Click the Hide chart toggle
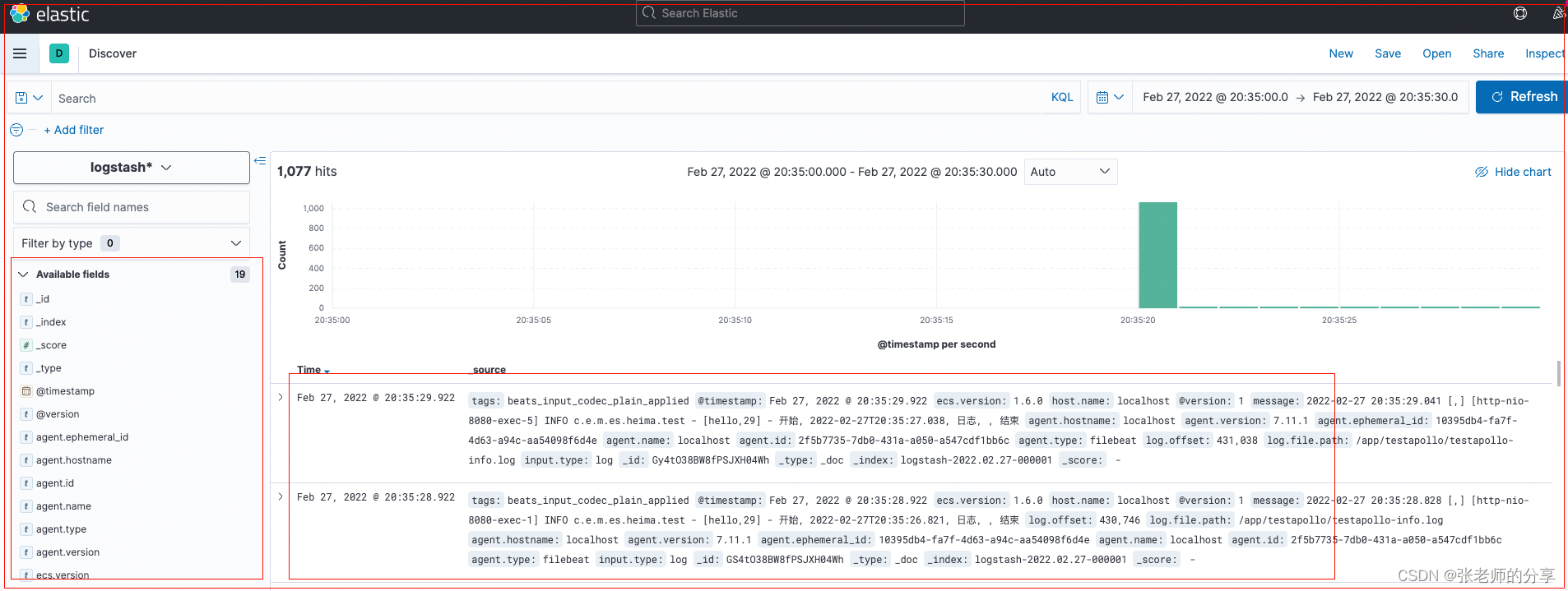This screenshot has height=591, width=1568. click(x=1513, y=172)
